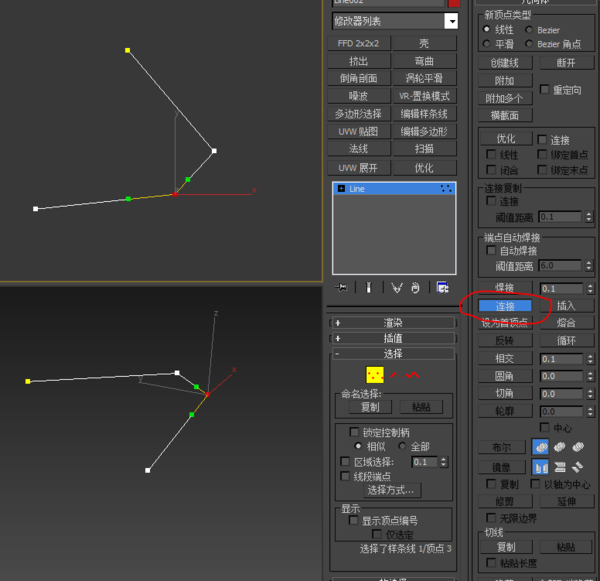The height and width of the screenshot is (581, 600).
Task: Click make unique icon below modifier stack
Action: pyautogui.click(x=397, y=287)
